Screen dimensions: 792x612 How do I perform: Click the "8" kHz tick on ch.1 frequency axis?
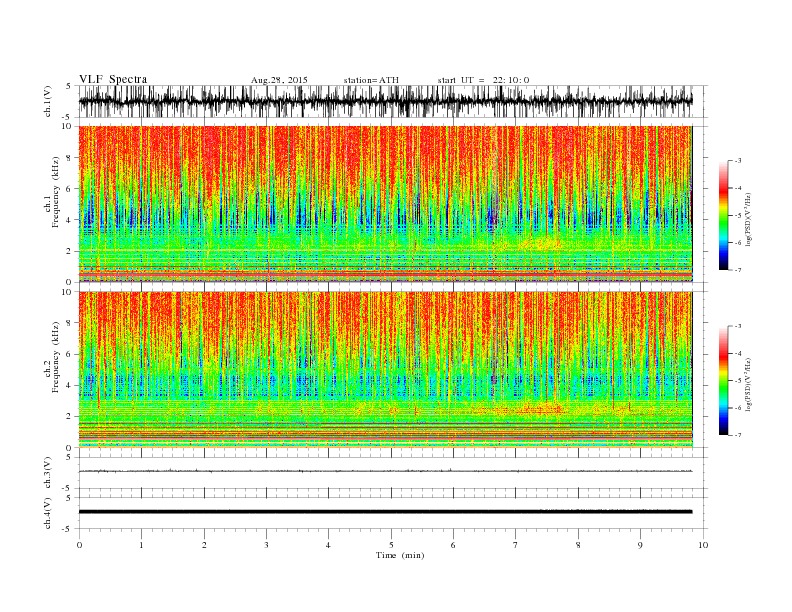(70, 158)
